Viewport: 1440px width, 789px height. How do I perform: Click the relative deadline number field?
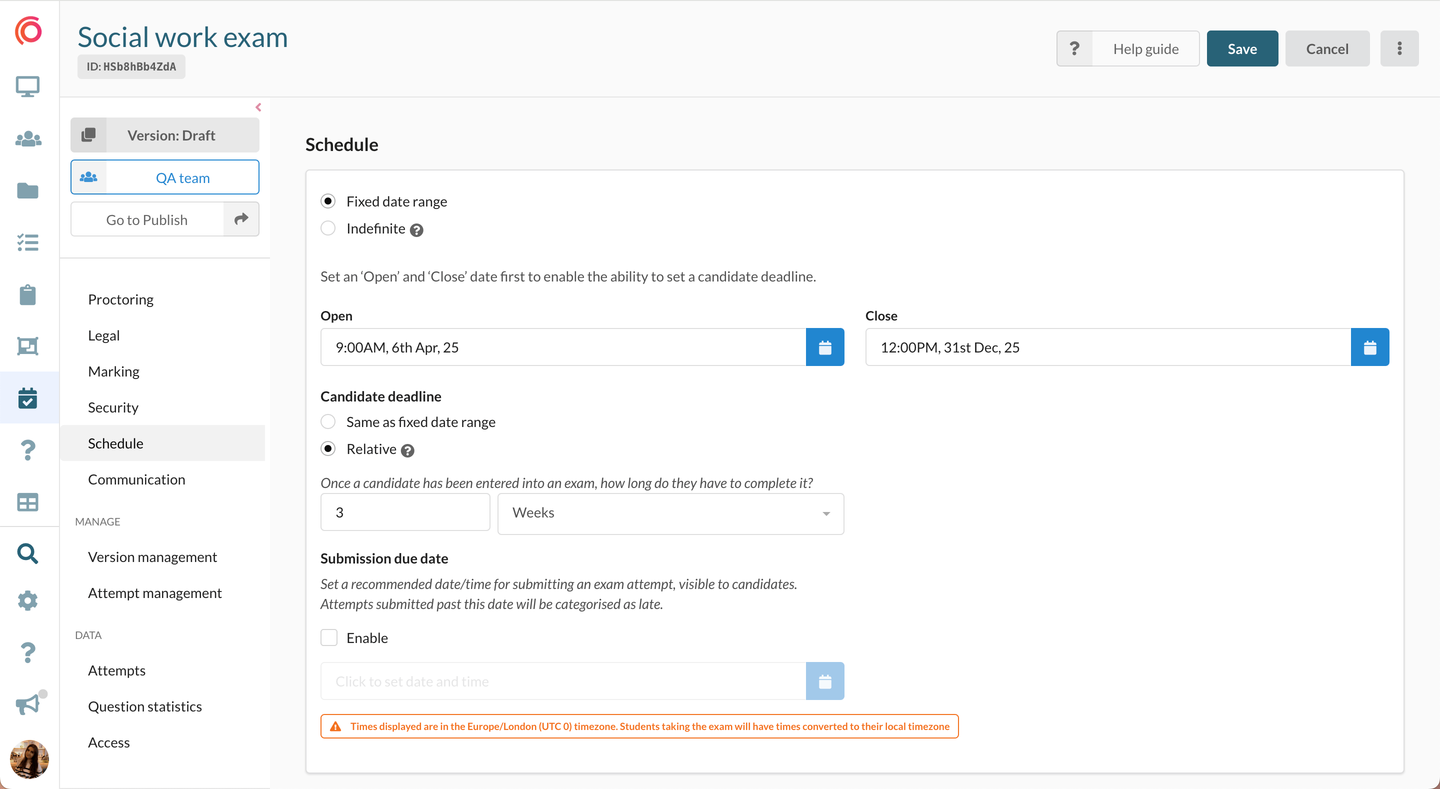tap(405, 513)
